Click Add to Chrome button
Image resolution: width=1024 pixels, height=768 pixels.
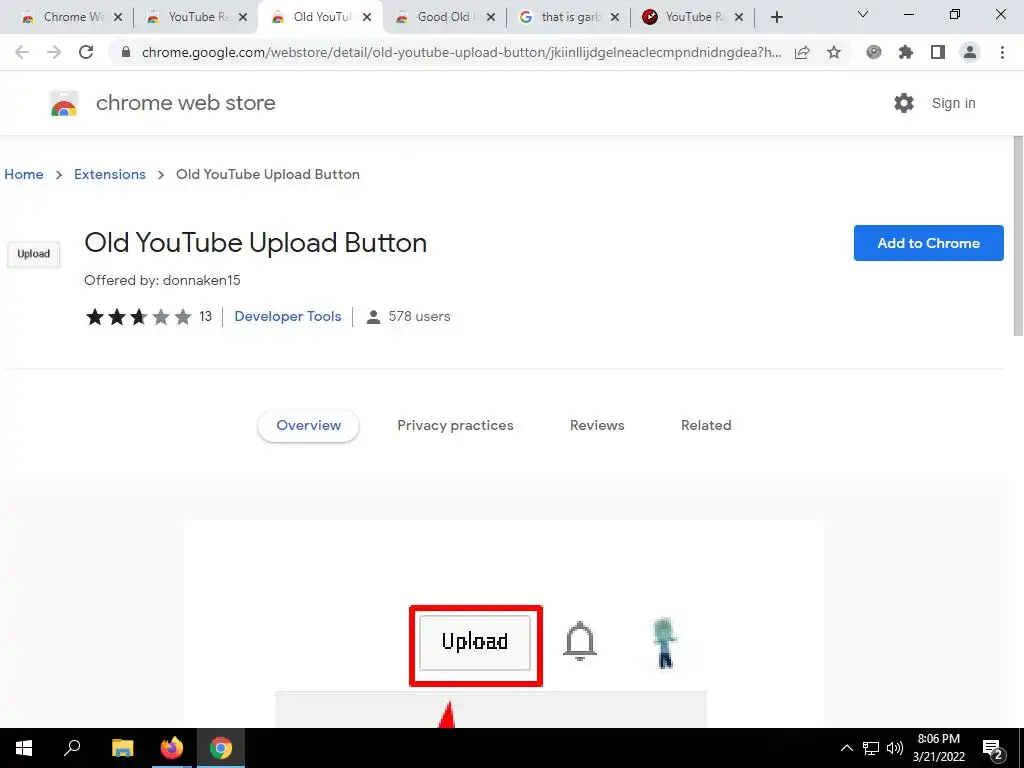[x=928, y=243]
